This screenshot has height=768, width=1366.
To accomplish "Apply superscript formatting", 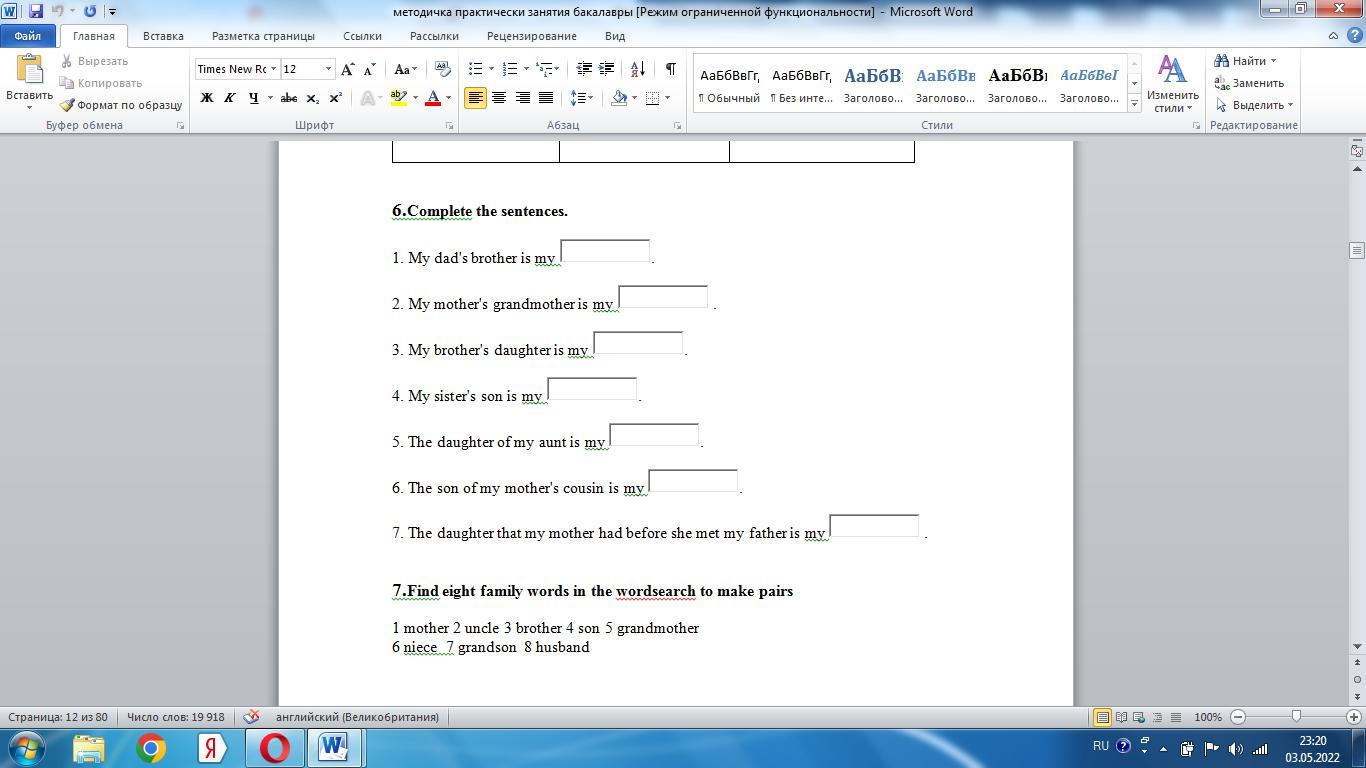I will pos(335,98).
